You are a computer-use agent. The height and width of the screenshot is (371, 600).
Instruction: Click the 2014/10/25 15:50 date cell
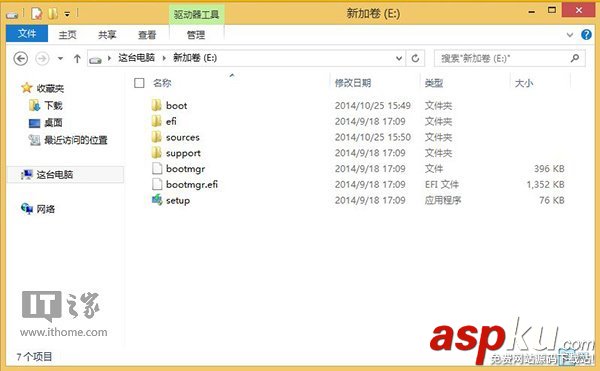(x=373, y=137)
